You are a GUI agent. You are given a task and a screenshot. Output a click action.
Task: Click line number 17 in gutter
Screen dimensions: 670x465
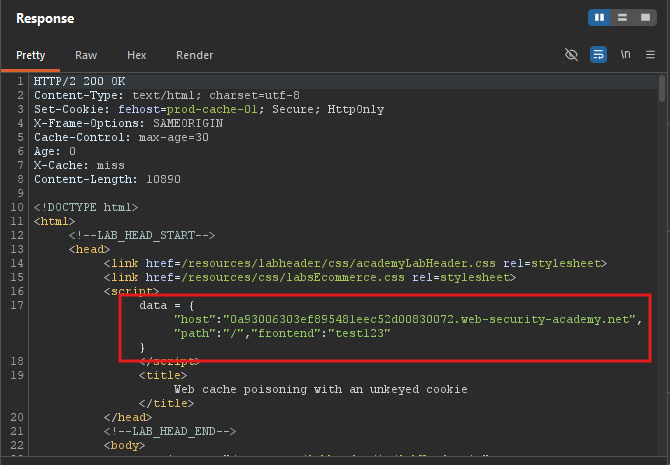17,305
